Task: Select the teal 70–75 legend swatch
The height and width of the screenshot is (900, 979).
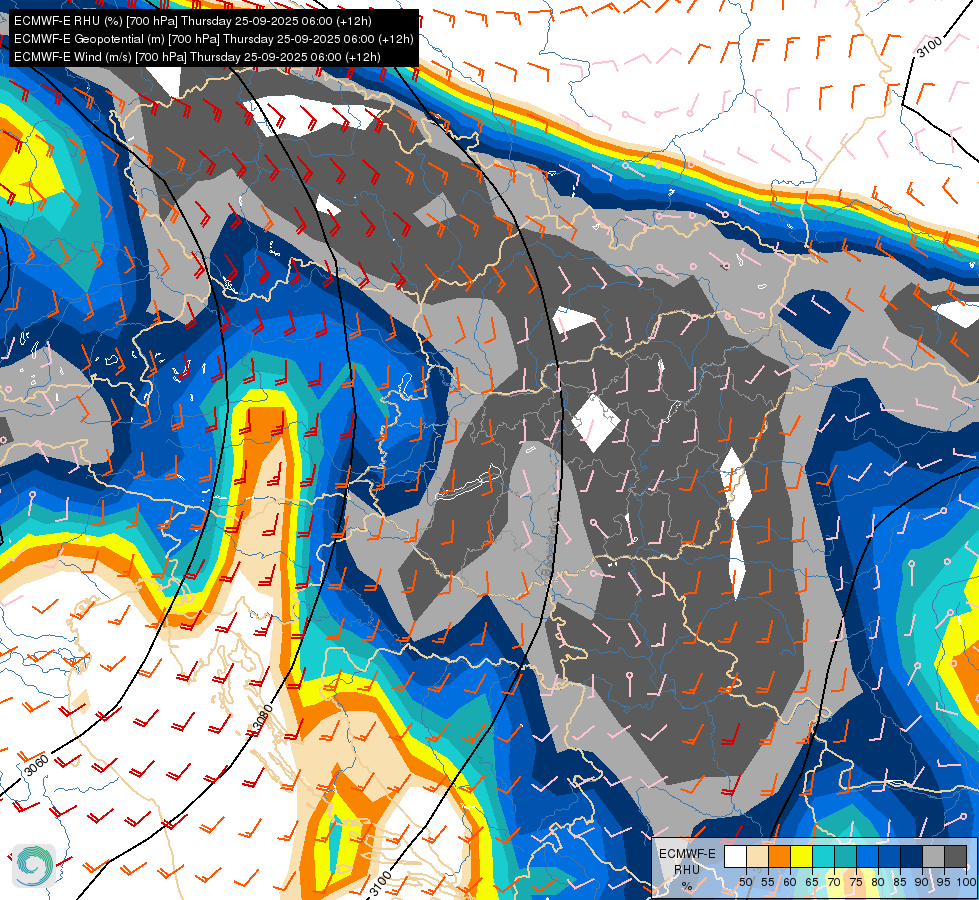Action: tap(846, 856)
